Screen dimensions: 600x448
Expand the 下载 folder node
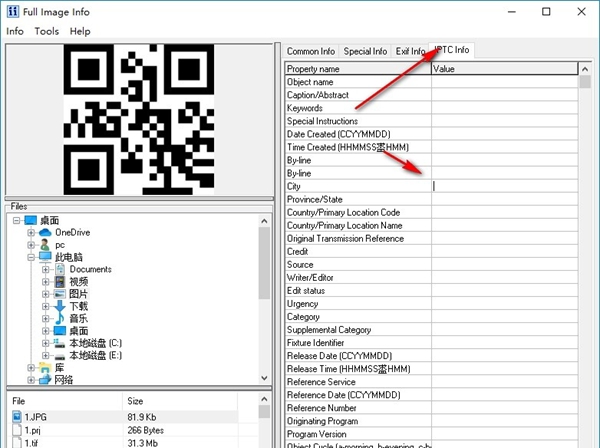46,306
